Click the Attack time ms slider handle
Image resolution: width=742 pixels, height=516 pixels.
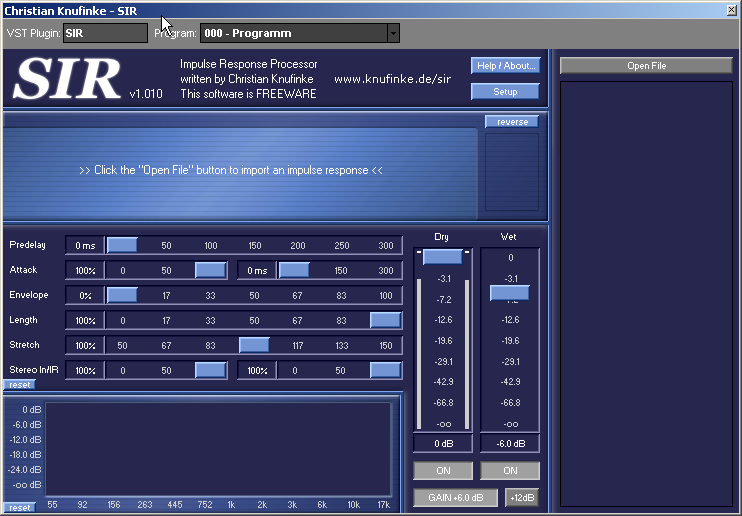(294, 270)
